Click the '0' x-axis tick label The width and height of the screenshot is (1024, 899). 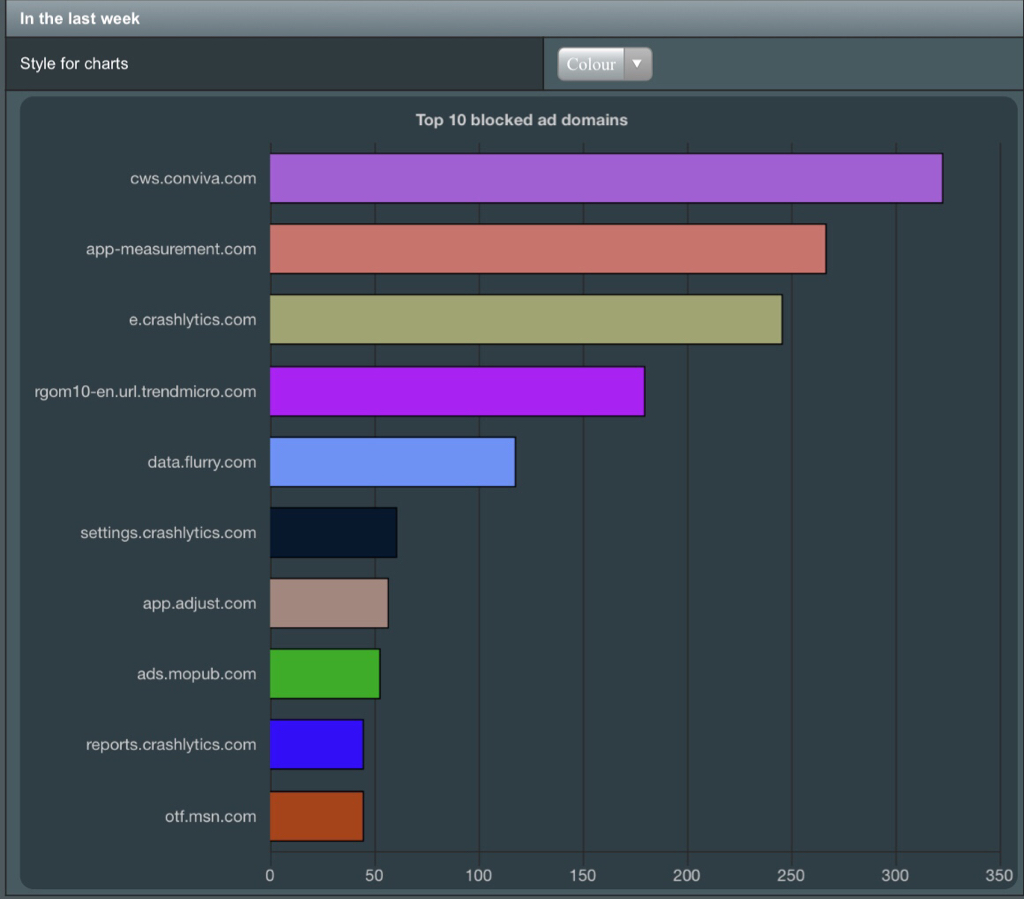(x=270, y=875)
